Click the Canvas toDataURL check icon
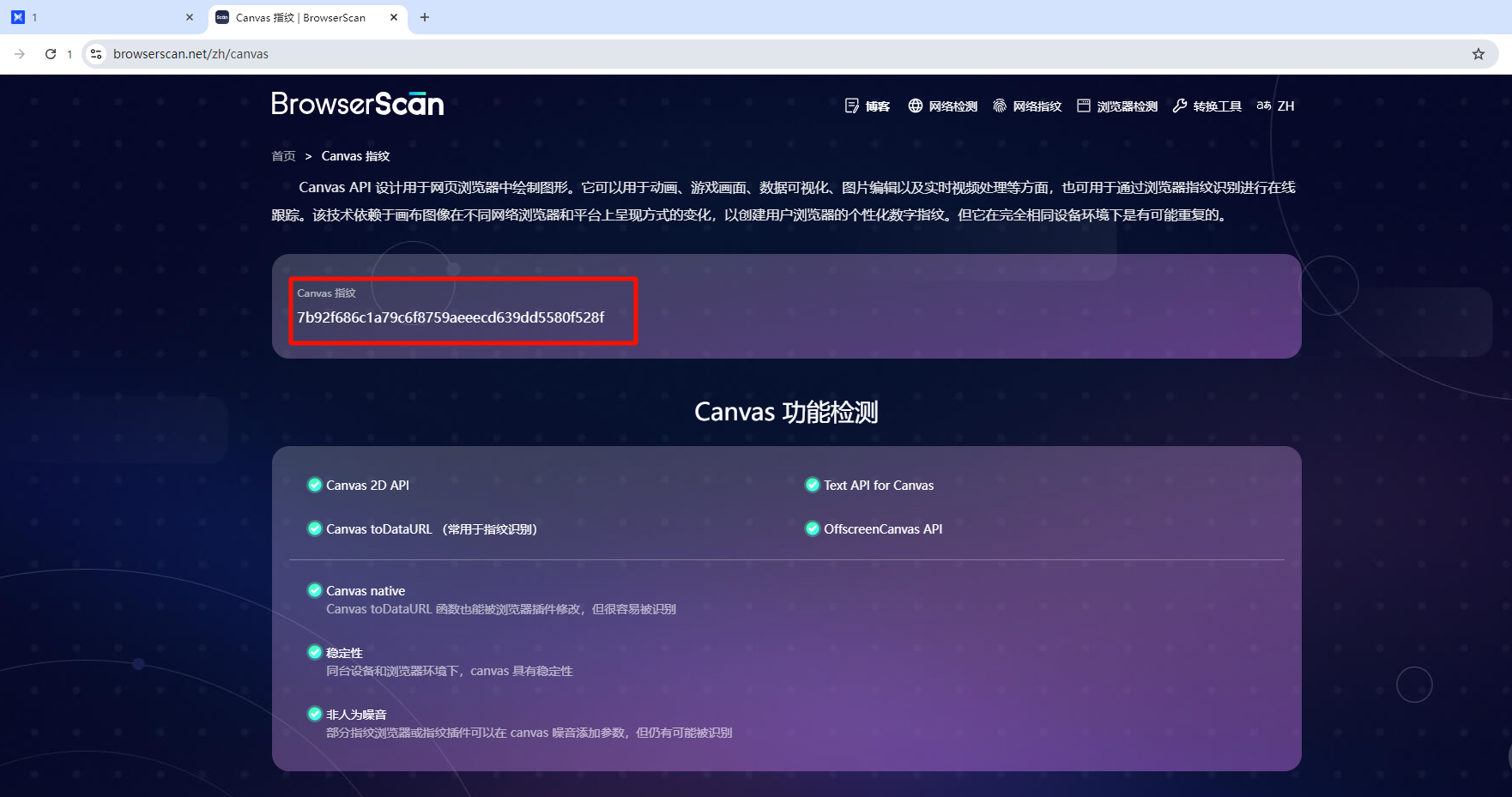Image resolution: width=1512 pixels, height=797 pixels. [315, 528]
